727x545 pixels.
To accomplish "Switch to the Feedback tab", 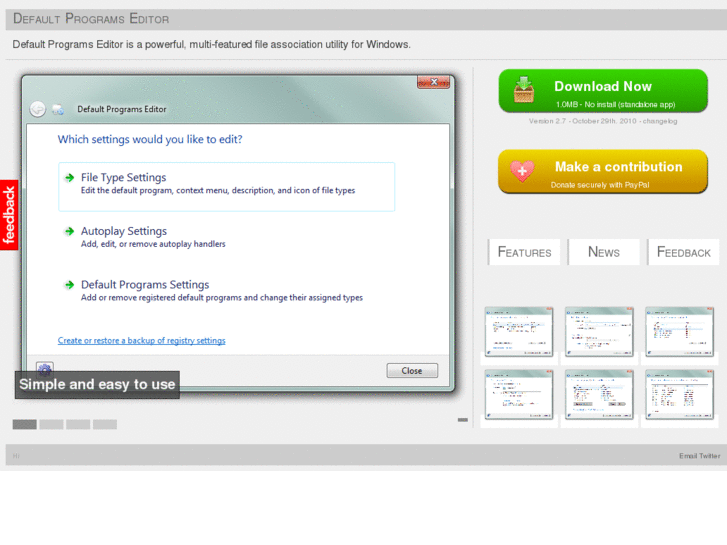I will pyautogui.click(x=683, y=252).
